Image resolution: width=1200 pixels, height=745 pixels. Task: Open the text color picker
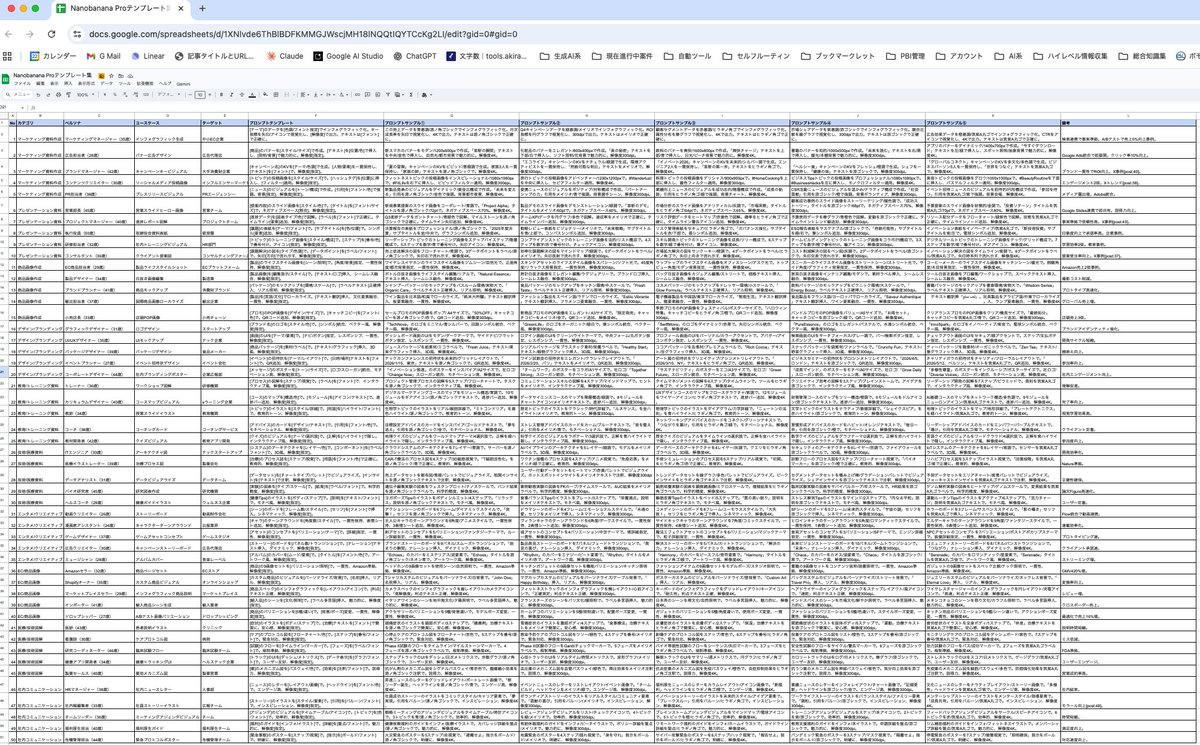(x=252, y=95)
